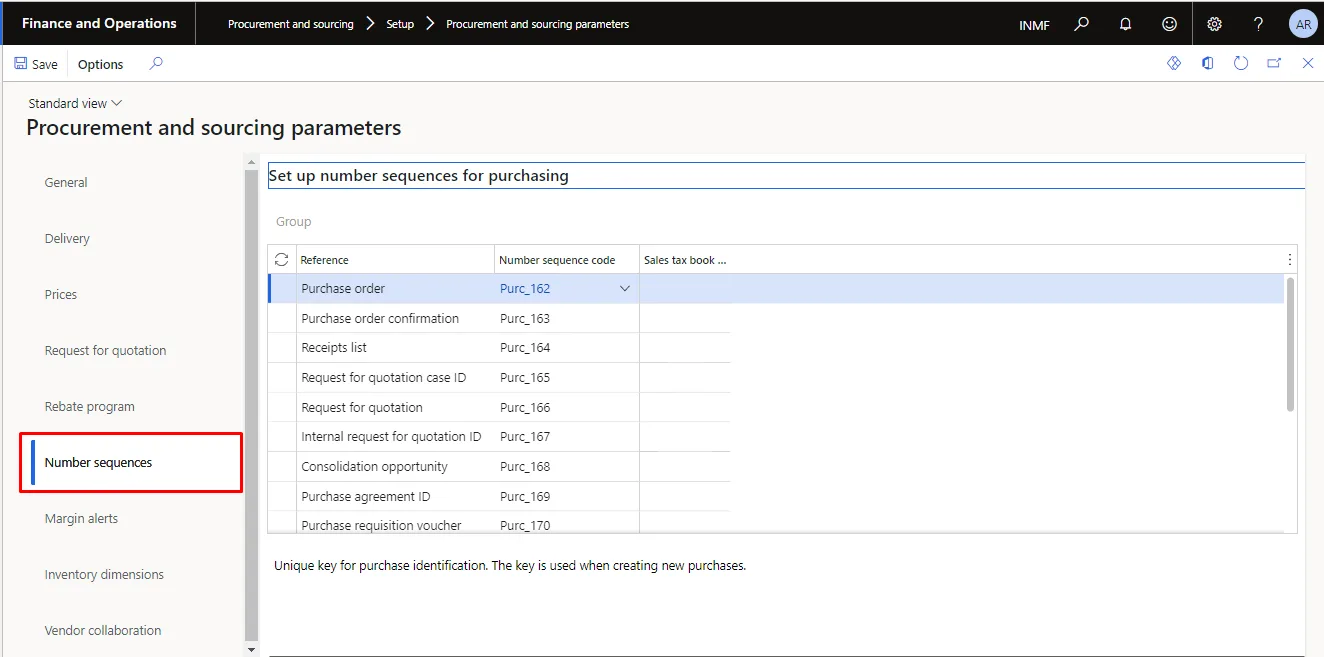The height and width of the screenshot is (657, 1324).
Task: Click the Purc_164 cell
Action: click(567, 347)
